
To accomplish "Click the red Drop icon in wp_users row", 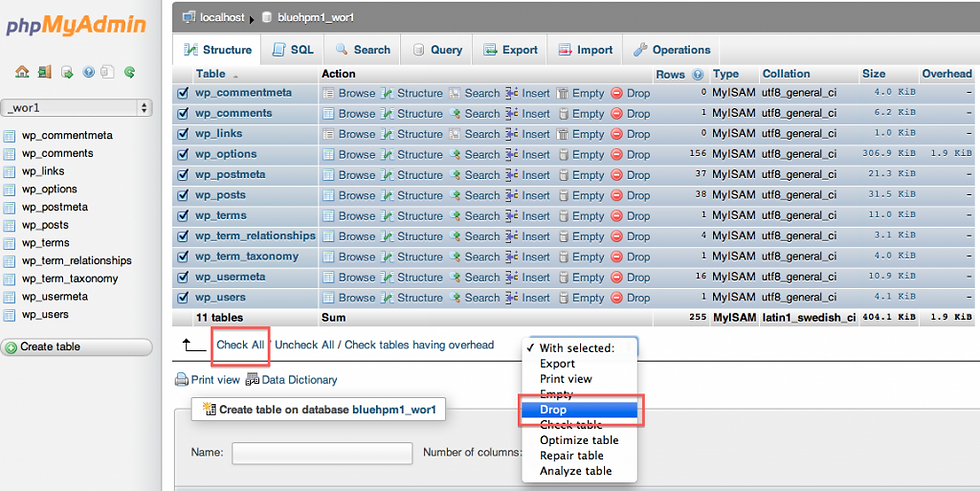I will [616, 298].
